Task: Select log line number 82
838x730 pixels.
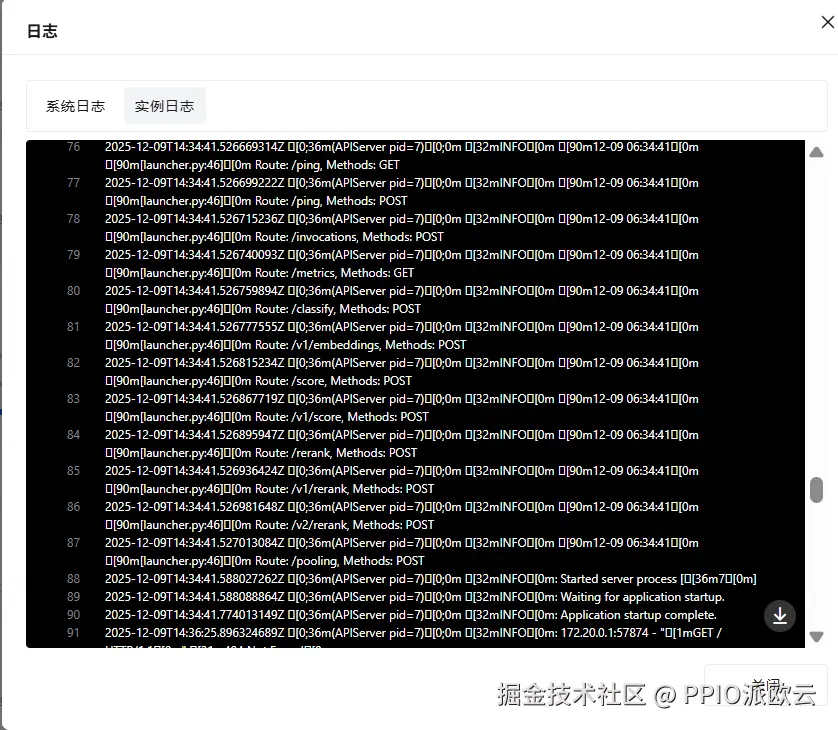Action: (73, 363)
